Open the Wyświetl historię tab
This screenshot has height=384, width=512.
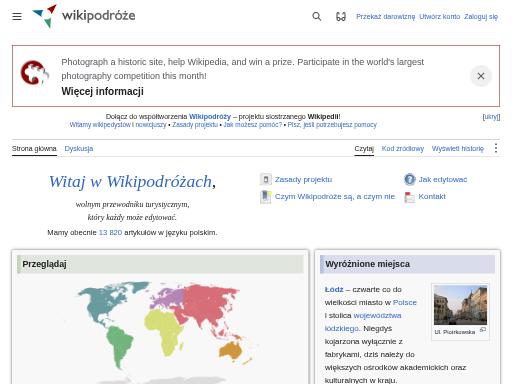(458, 149)
